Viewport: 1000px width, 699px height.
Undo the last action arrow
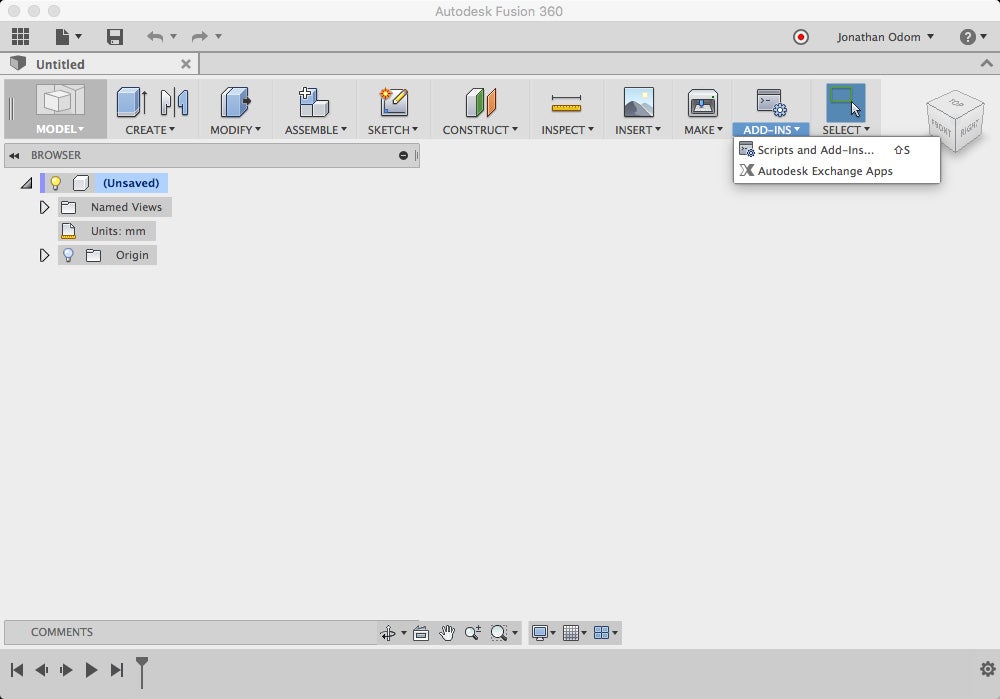pos(155,36)
